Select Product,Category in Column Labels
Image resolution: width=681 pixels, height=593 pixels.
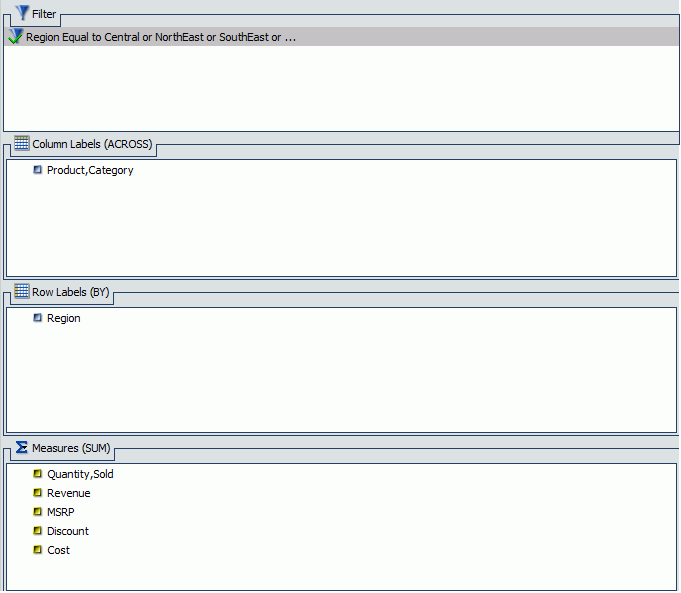(90, 170)
